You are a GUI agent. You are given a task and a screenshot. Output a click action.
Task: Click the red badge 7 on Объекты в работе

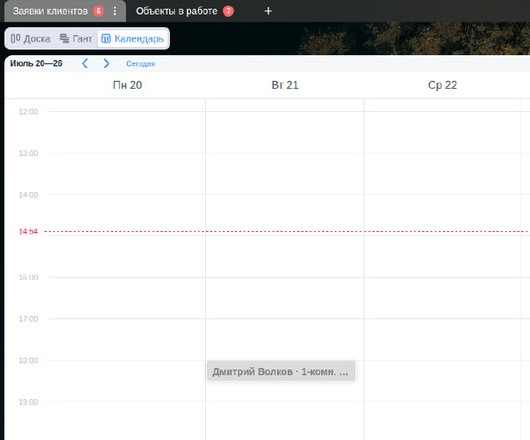tap(228, 11)
